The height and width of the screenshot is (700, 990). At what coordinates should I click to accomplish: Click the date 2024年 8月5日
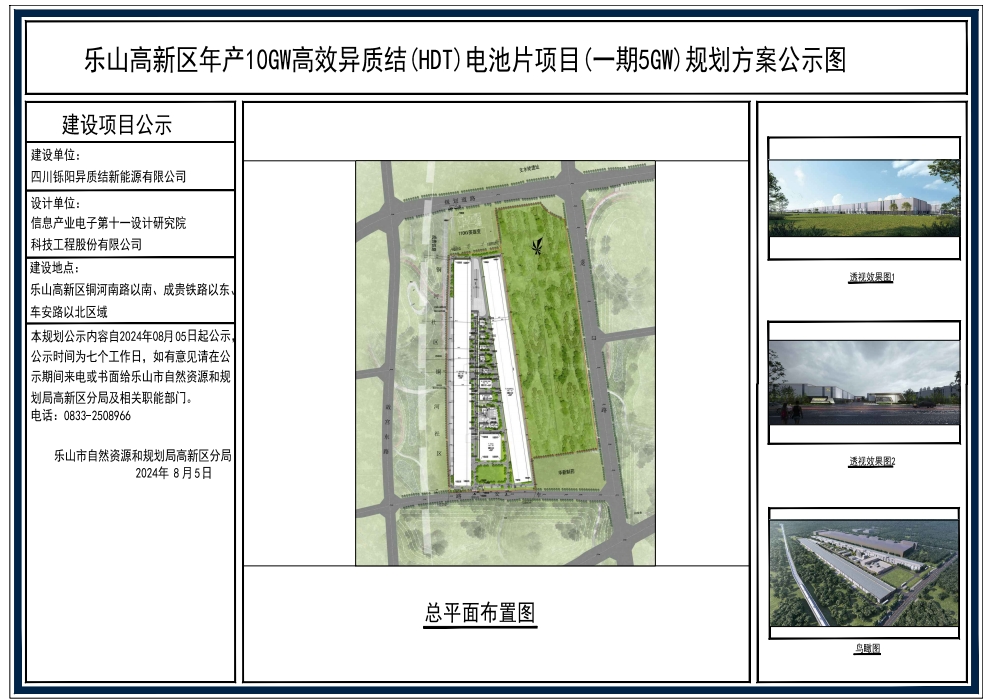tap(173, 474)
